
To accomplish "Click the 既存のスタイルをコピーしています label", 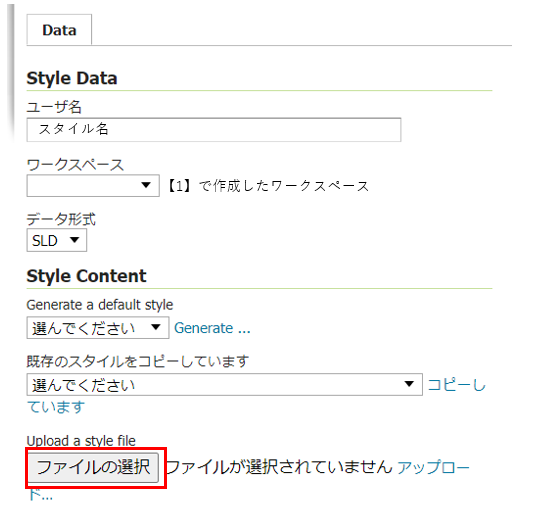I will click(138, 361).
